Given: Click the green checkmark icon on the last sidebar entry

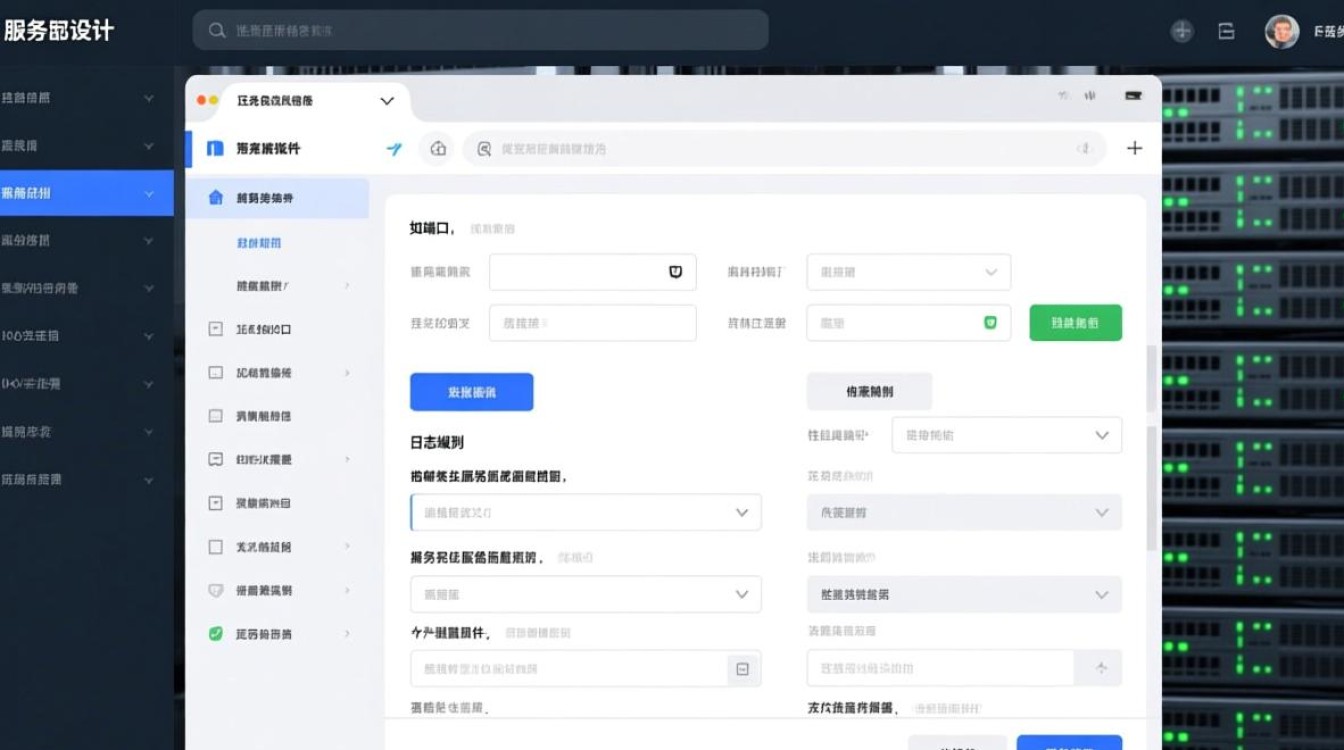Looking at the screenshot, I should [216, 633].
